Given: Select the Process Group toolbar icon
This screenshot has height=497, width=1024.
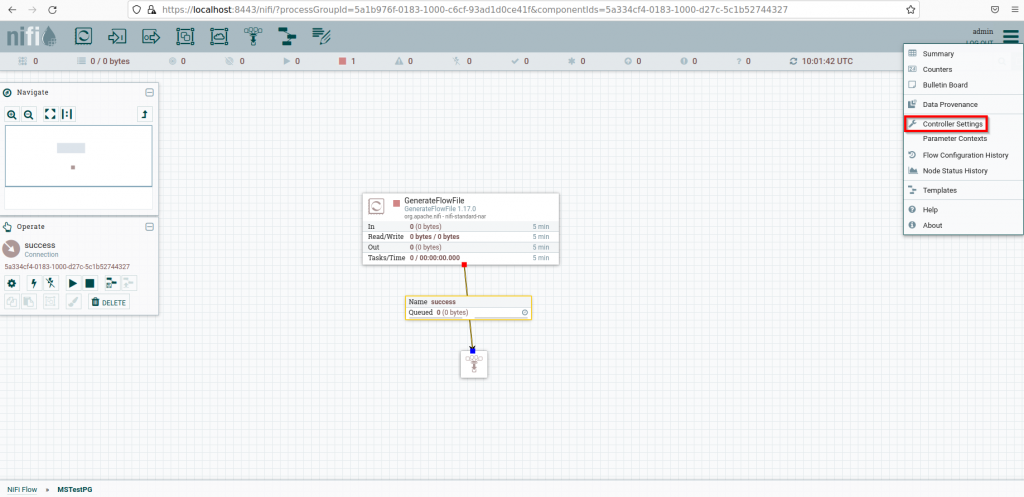Looking at the screenshot, I should [186, 36].
